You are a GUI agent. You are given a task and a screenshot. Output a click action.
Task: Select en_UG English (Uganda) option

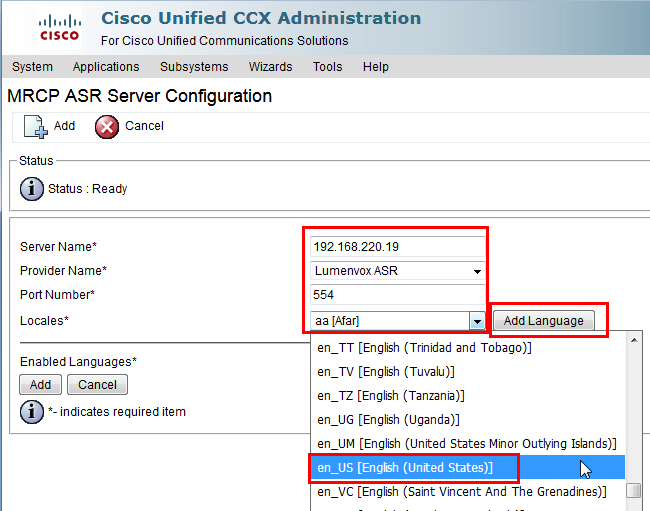point(468,420)
